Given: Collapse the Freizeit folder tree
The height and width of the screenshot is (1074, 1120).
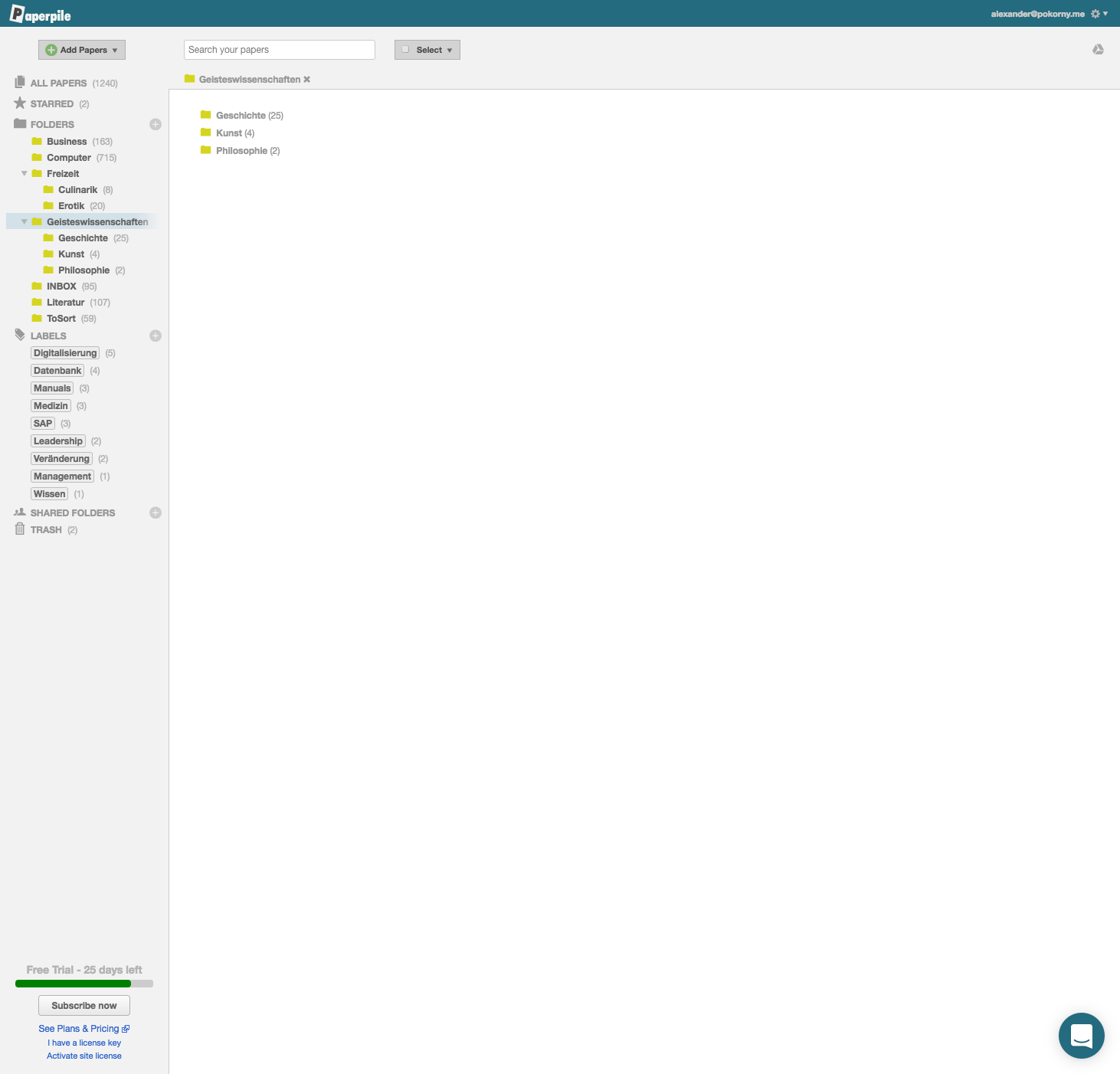Looking at the screenshot, I should (25, 173).
